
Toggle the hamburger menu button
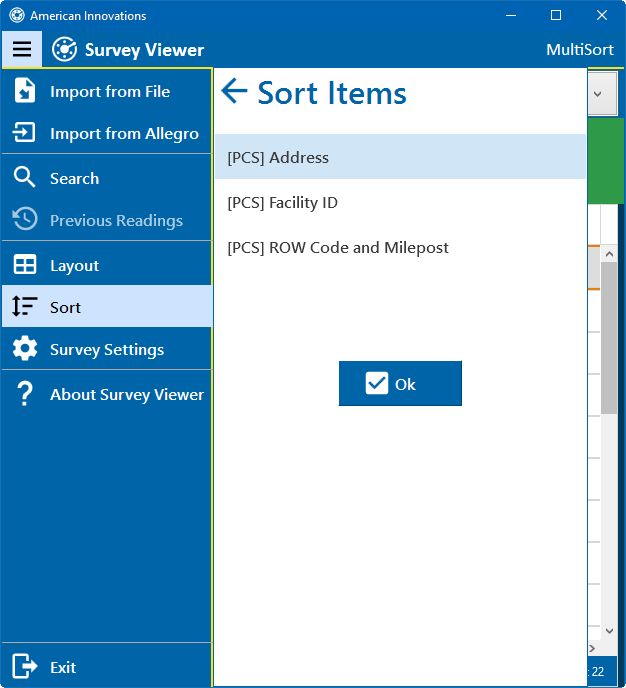[21, 49]
